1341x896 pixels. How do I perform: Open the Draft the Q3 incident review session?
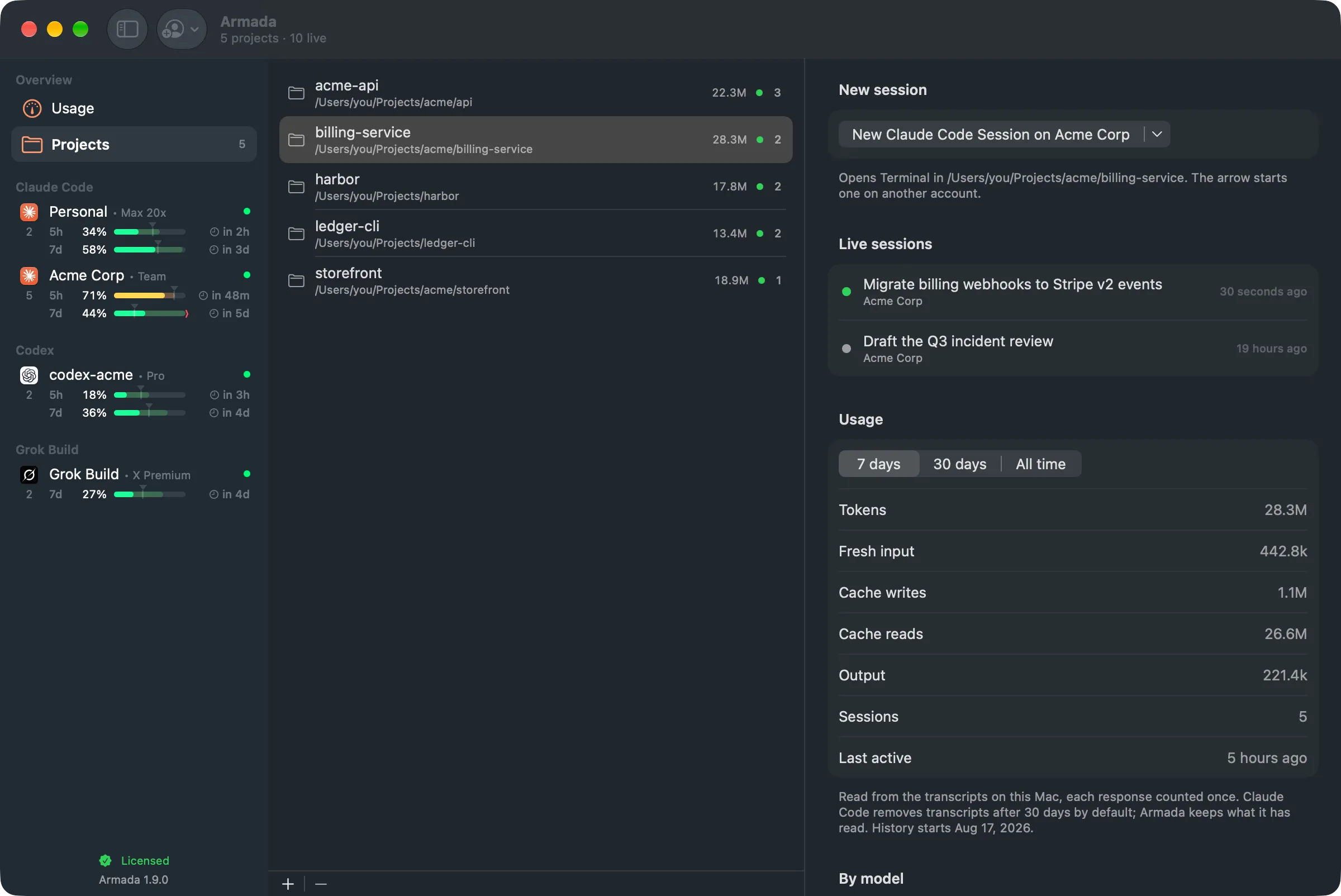click(1073, 349)
